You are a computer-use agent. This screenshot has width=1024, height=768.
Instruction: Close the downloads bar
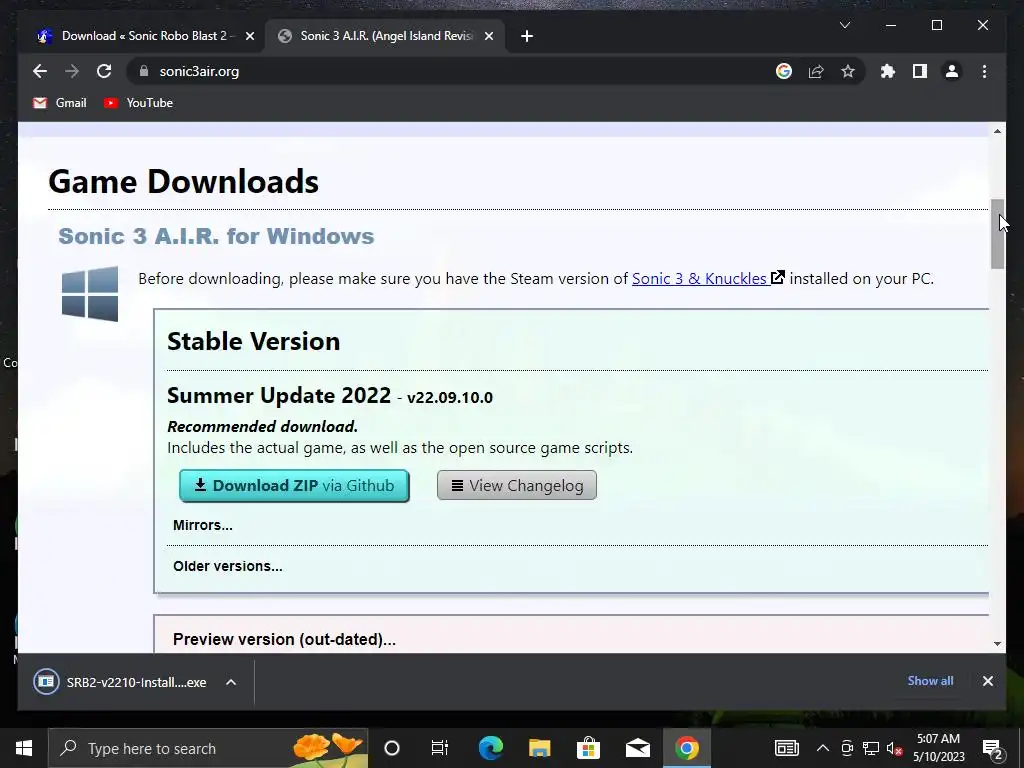[x=987, y=681]
